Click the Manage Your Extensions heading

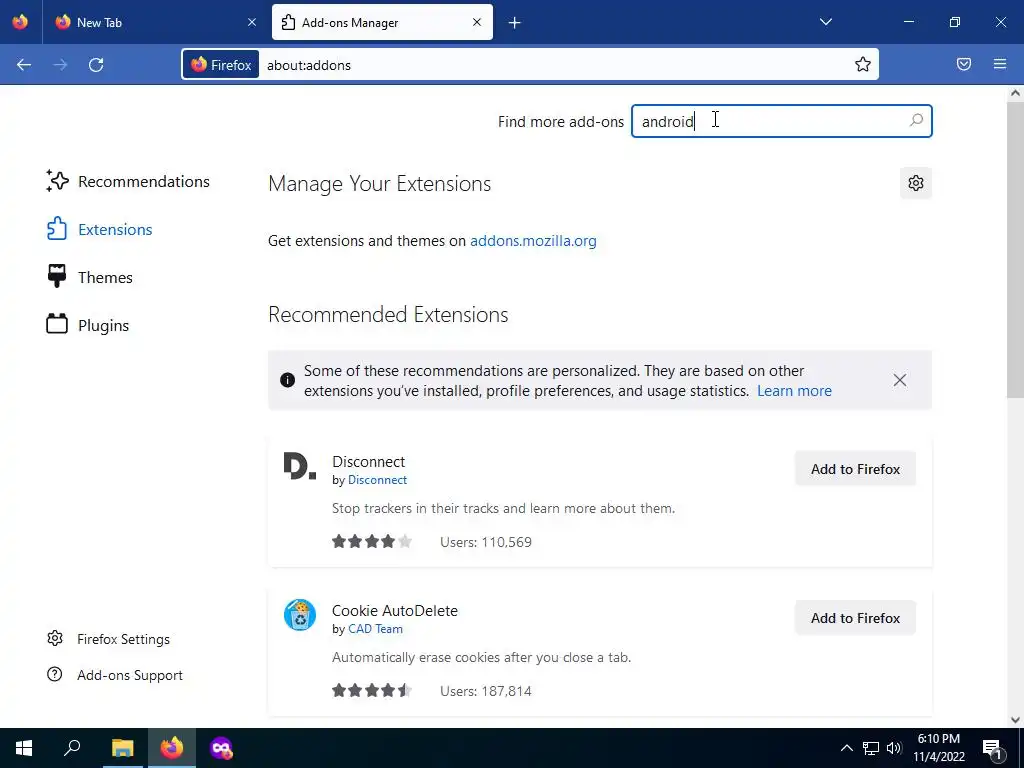click(379, 184)
